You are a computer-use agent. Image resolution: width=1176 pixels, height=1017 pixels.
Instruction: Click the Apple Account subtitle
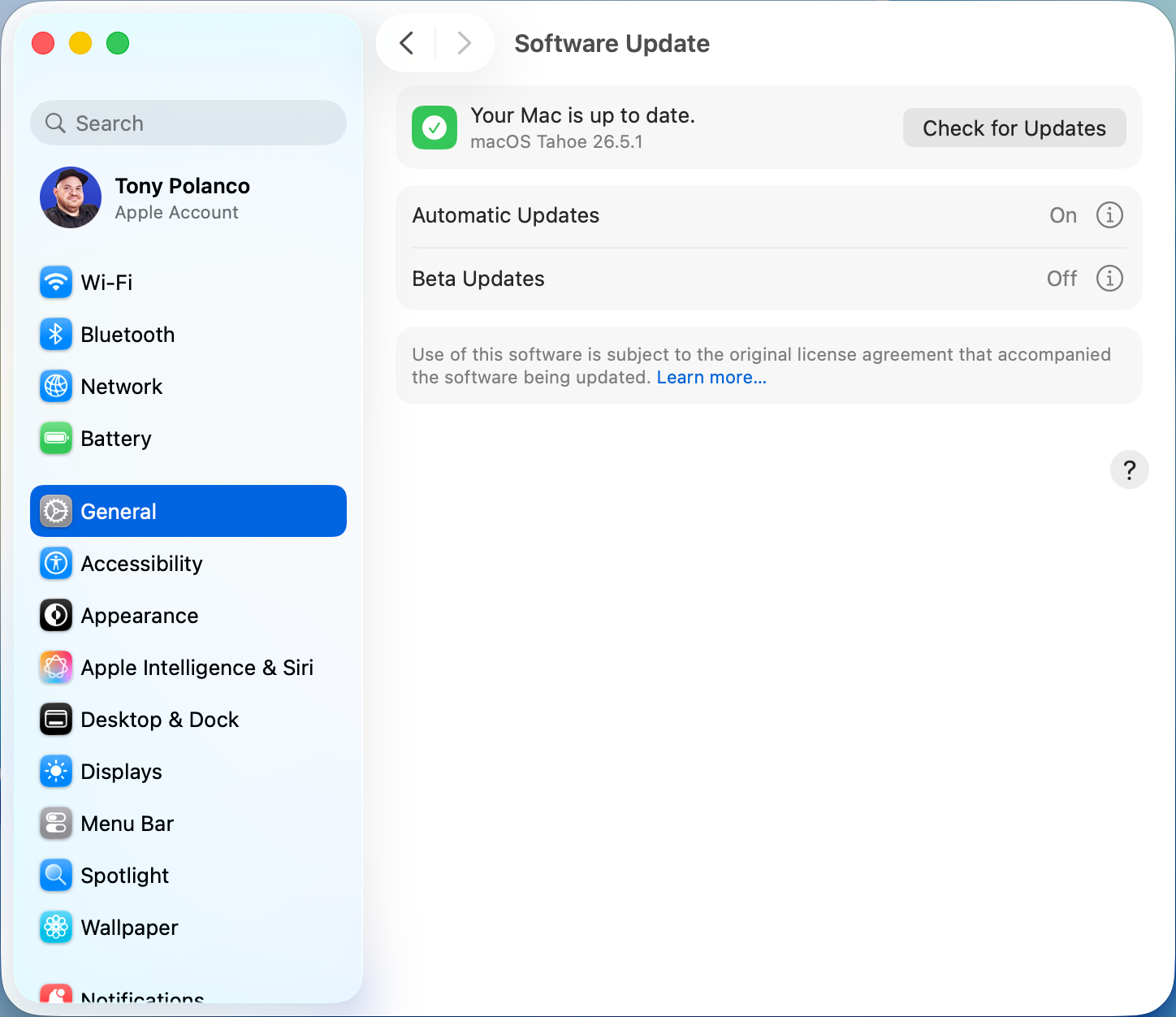point(176,212)
